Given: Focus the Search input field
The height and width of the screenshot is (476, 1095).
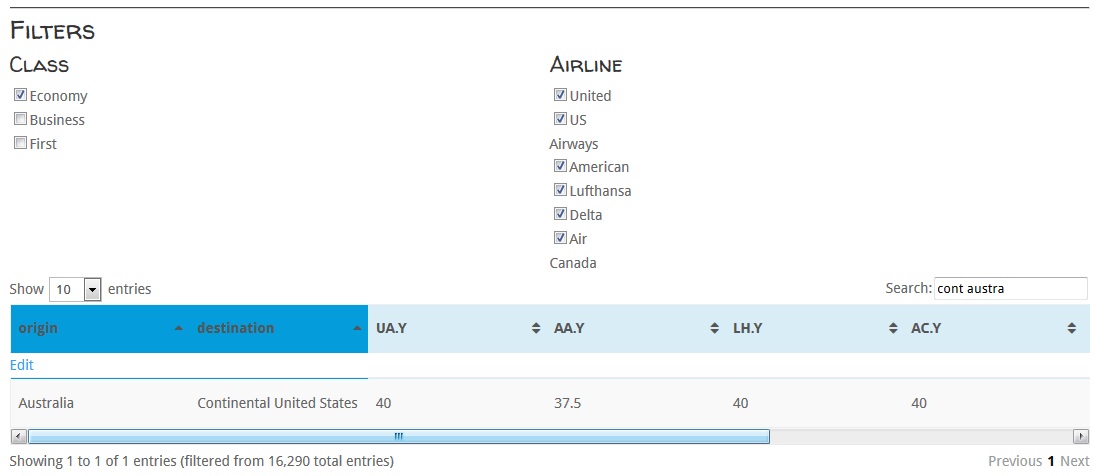Looking at the screenshot, I should (x=1010, y=288).
